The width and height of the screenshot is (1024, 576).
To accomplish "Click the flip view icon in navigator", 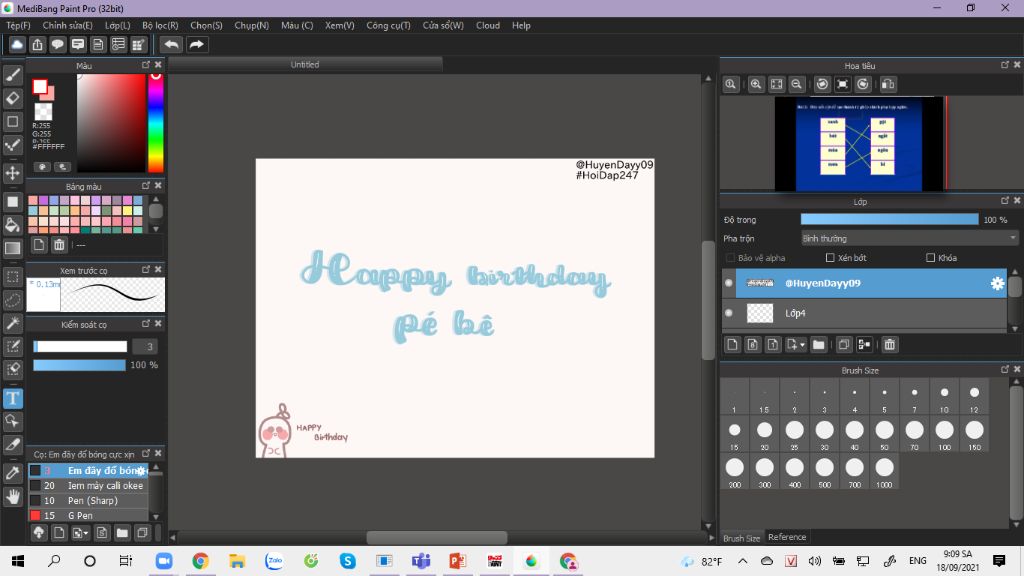I will pyautogui.click(x=888, y=84).
